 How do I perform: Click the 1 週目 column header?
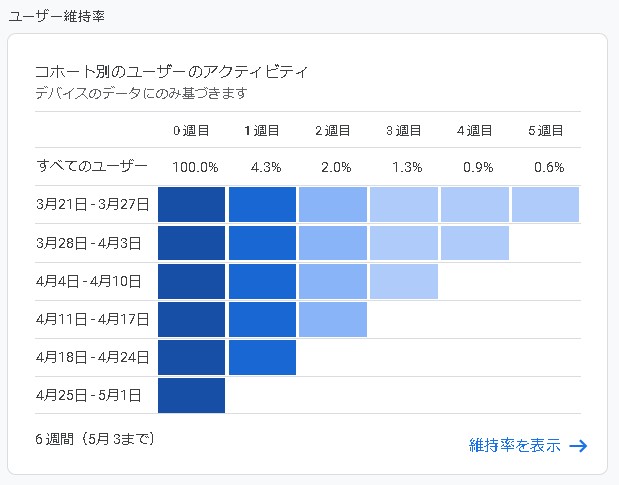click(262, 130)
